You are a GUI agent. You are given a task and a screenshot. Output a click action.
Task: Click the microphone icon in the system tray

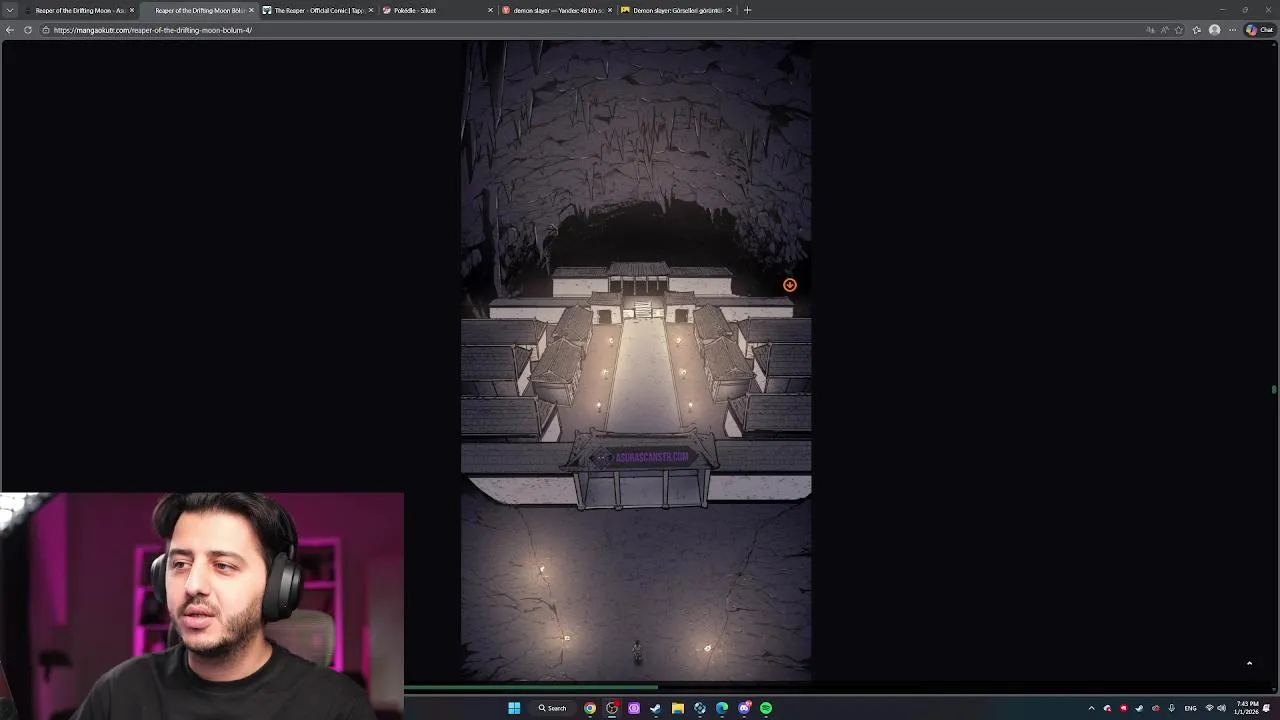pos(1171,708)
